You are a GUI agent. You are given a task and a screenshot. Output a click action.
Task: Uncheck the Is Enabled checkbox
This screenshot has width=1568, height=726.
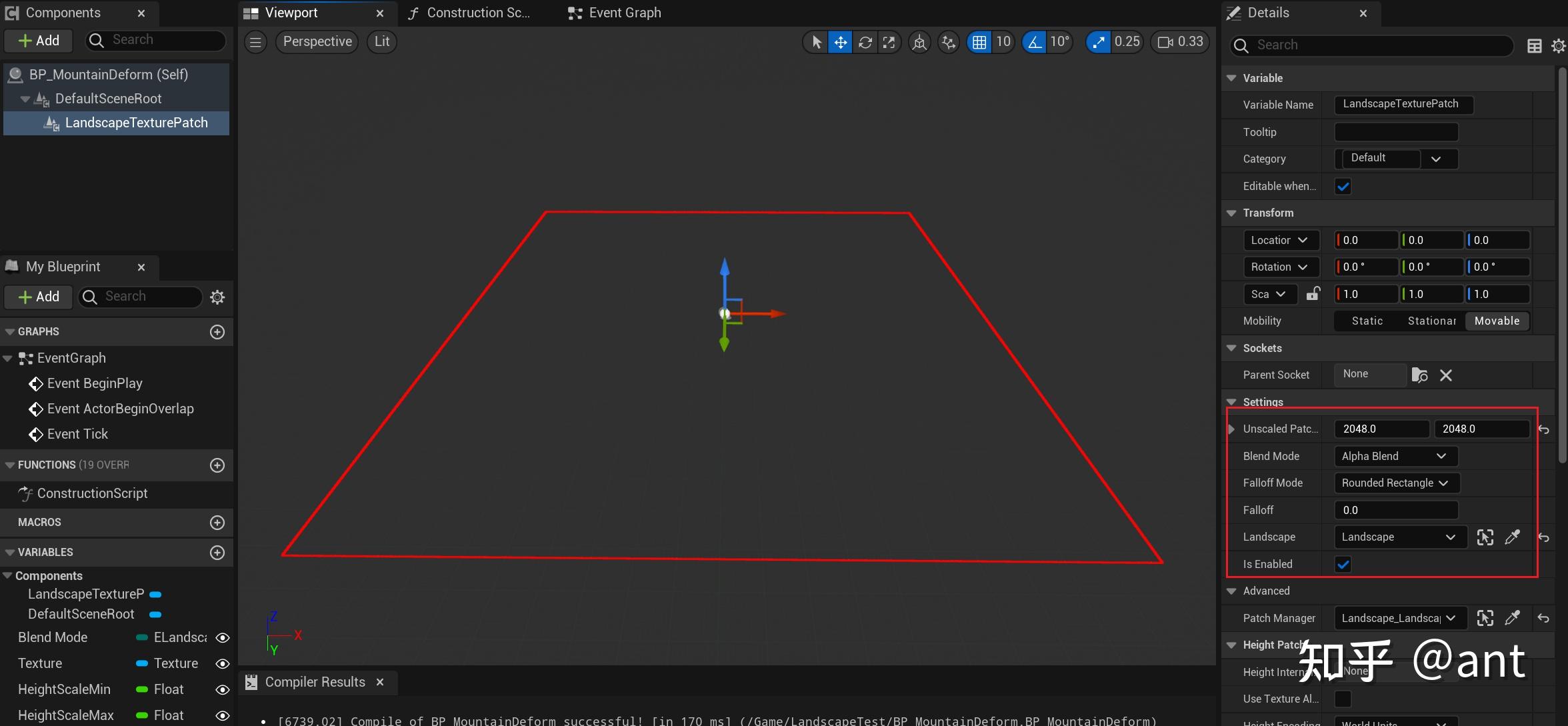(x=1343, y=565)
